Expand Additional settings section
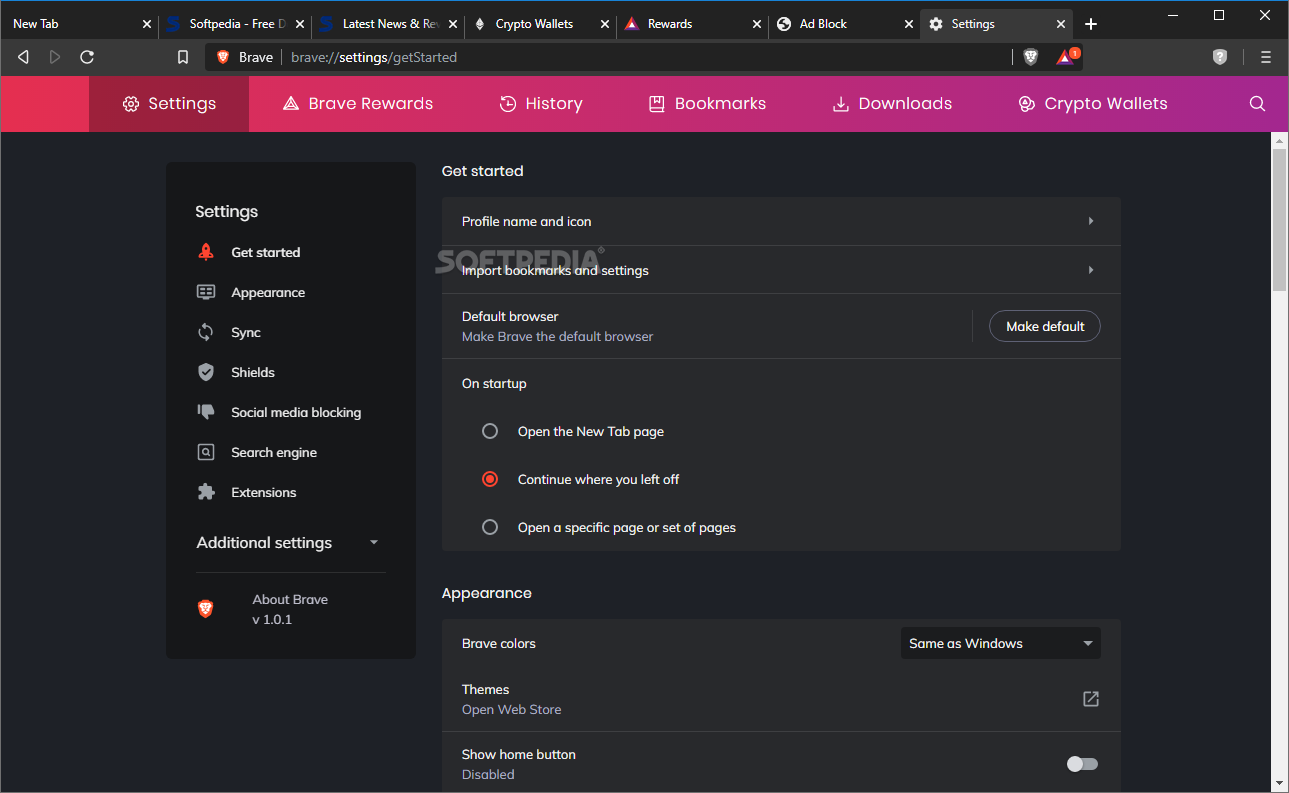Viewport: 1289px width, 793px height. click(289, 542)
